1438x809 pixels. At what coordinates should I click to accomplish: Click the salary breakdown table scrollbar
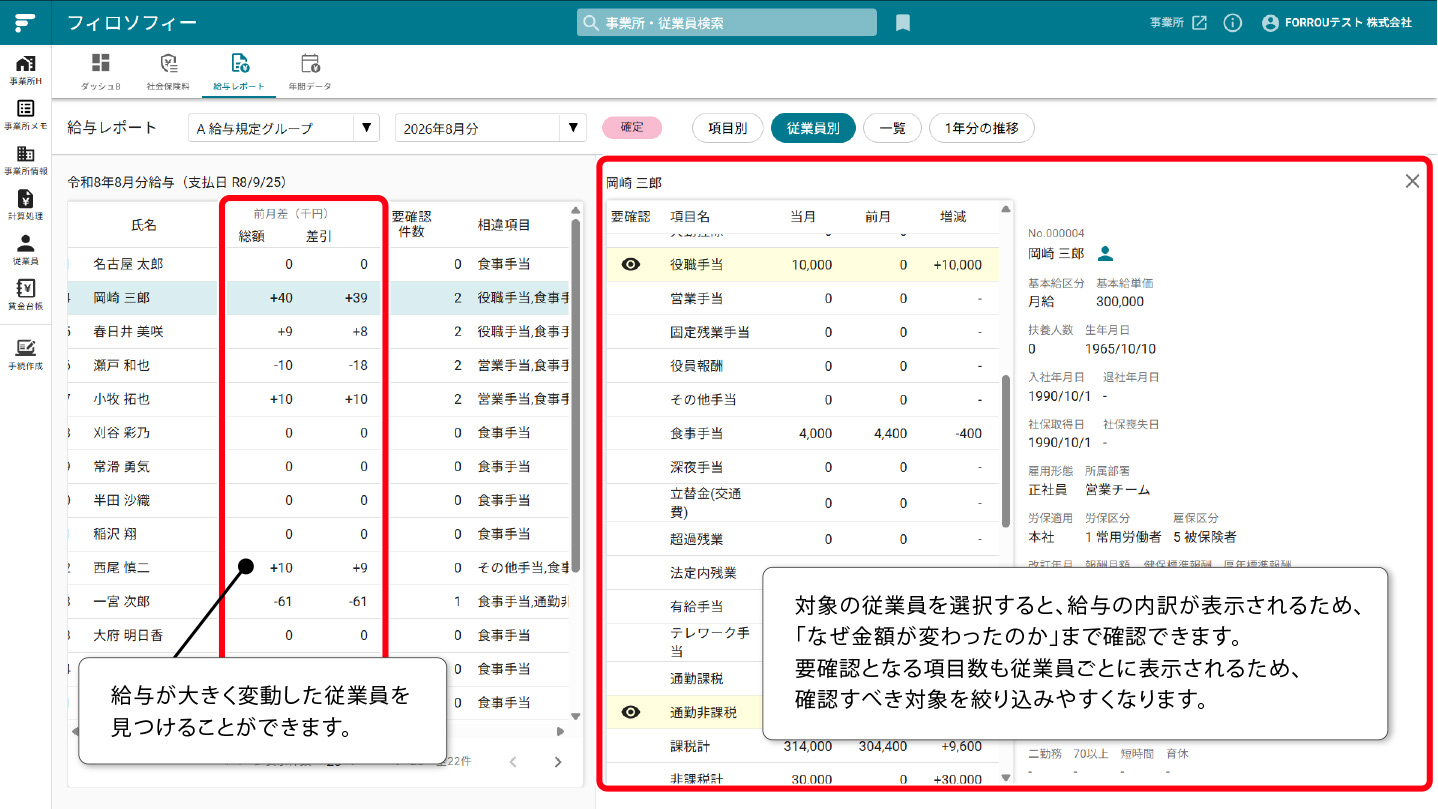(1006, 450)
